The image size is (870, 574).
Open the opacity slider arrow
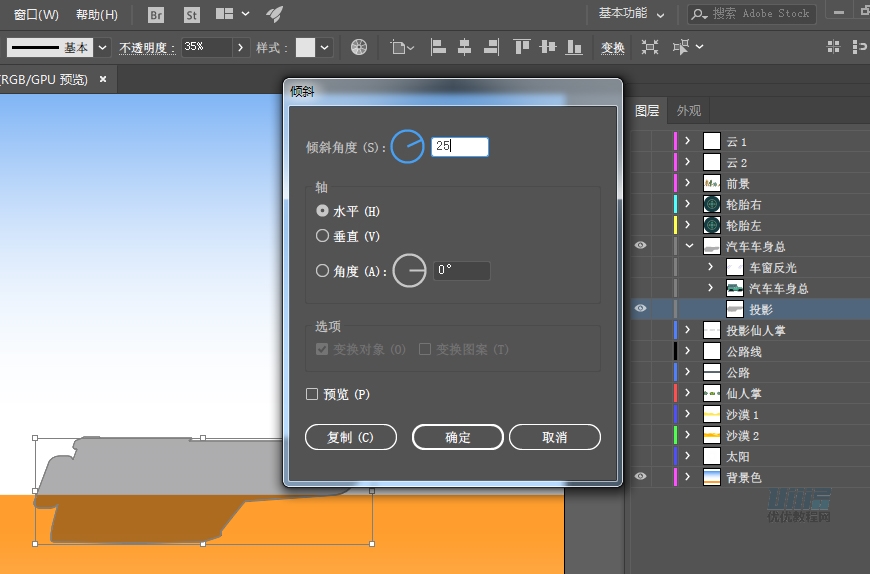click(x=240, y=48)
